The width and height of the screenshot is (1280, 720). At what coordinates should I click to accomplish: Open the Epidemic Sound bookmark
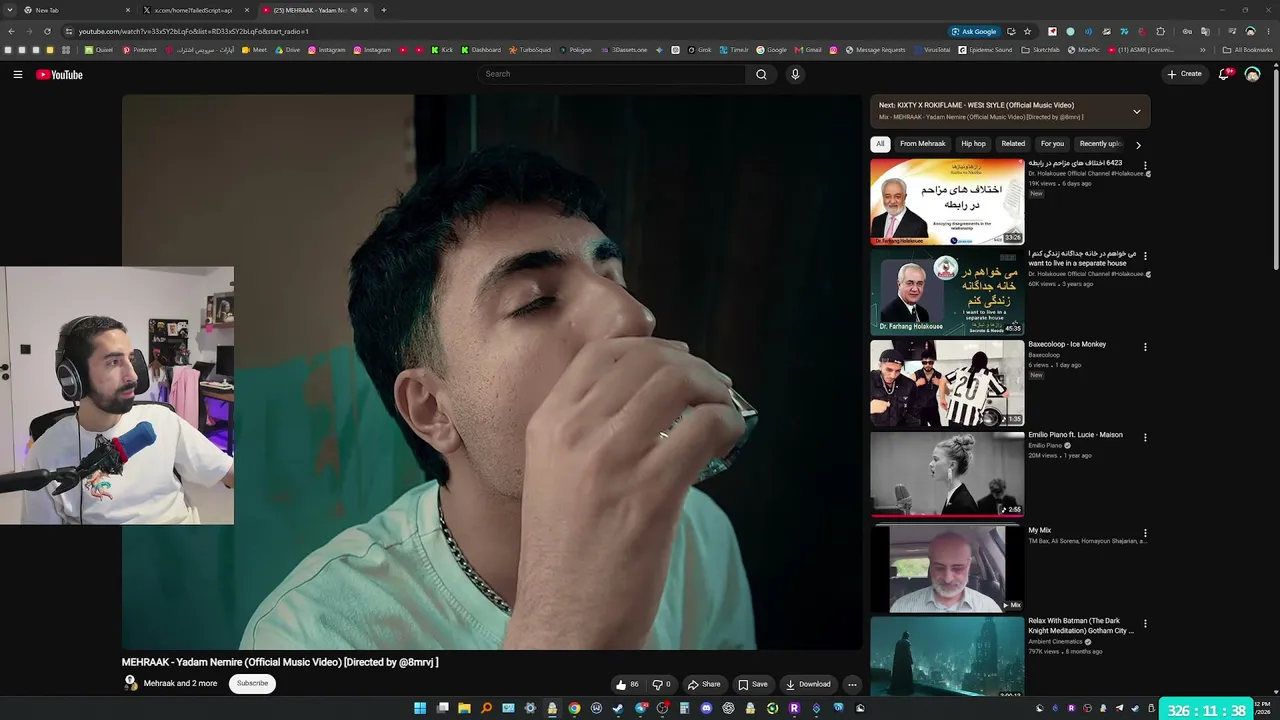click(985, 50)
